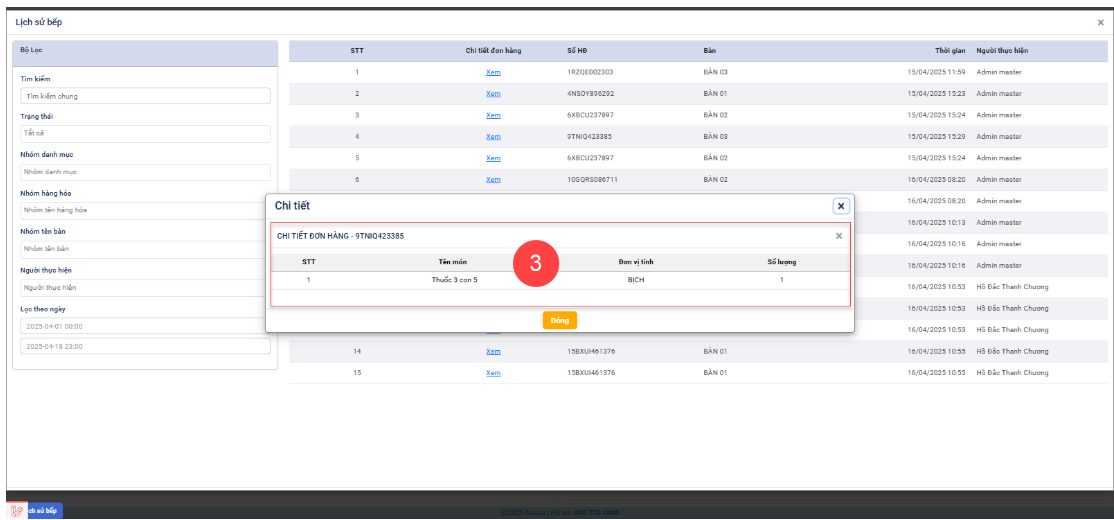Open the Nhóm hàng hóa dropdown

(145, 210)
